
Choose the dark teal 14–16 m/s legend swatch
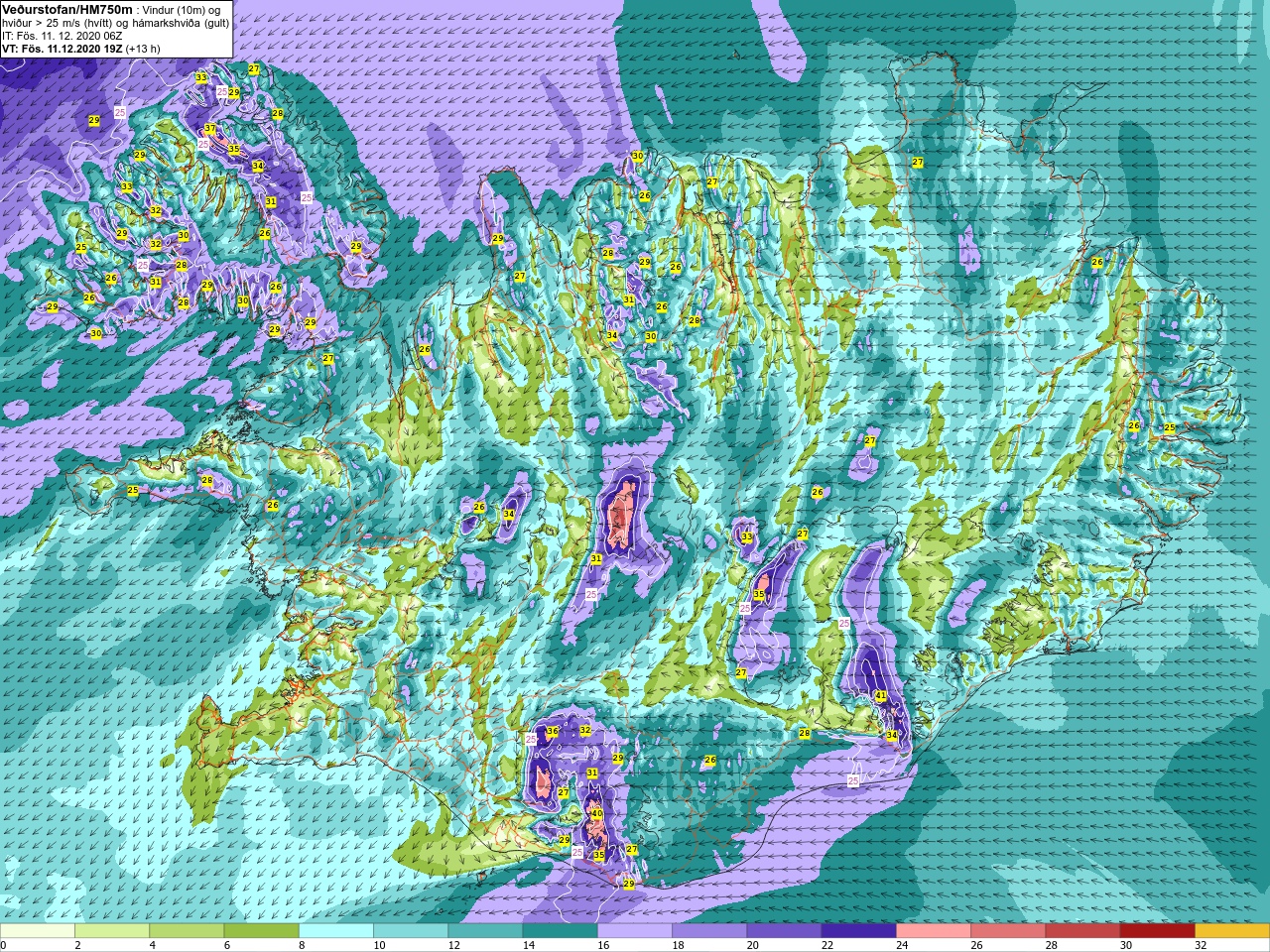pyautogui.click(x=560, y=931)
